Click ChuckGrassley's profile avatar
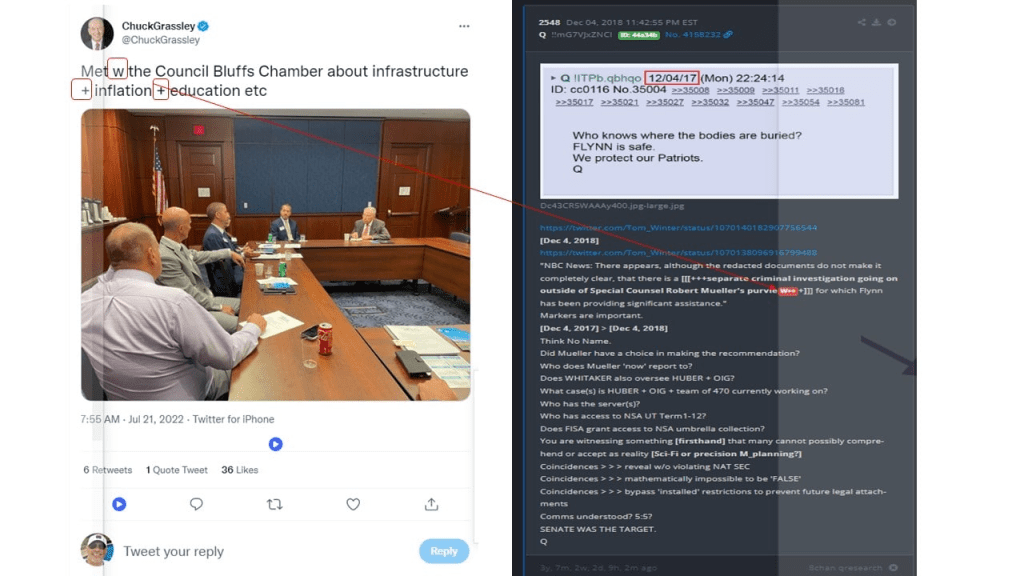The width and height of the screenshot is (1024, 576). [97, 33]
